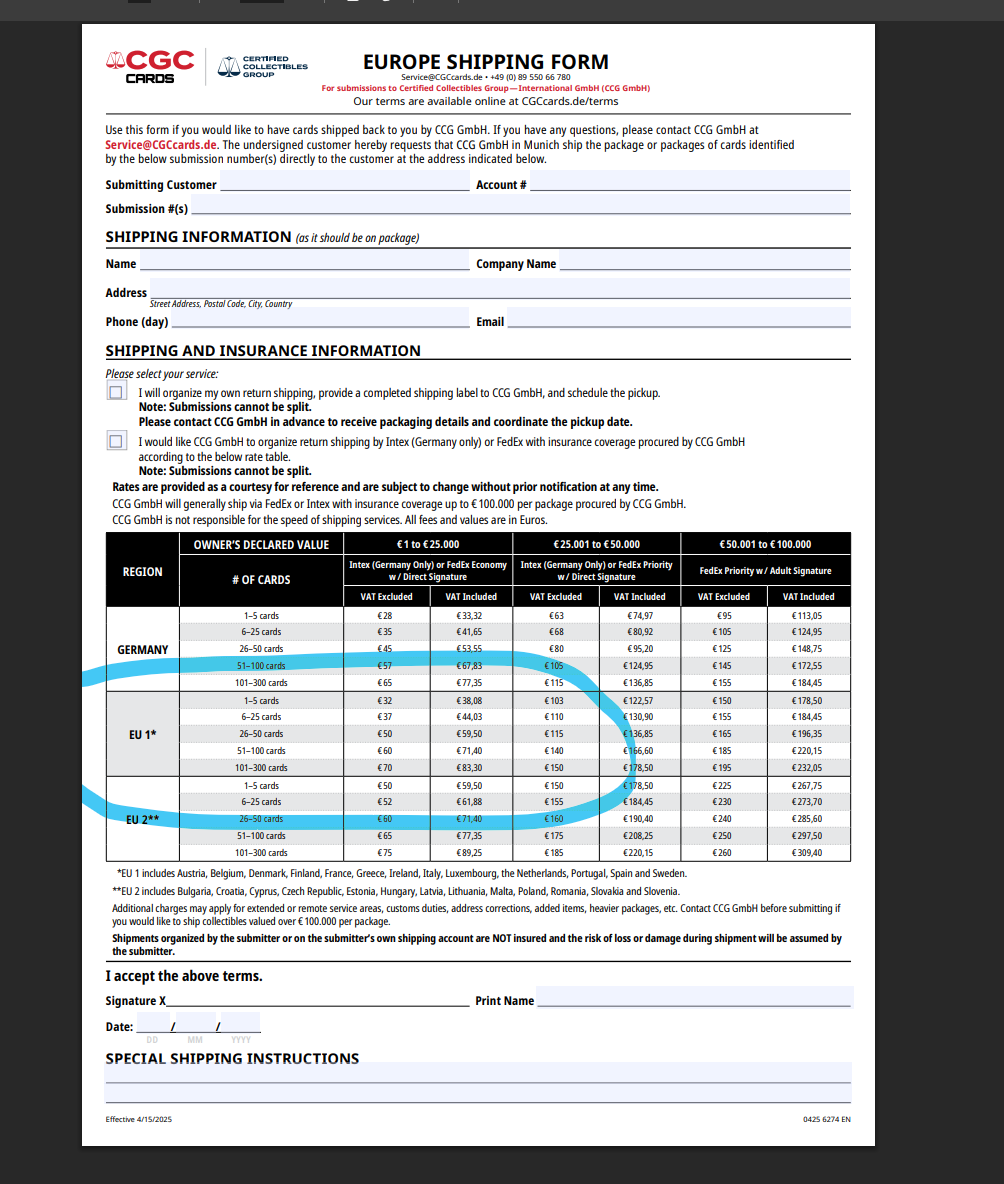1004x1184 pixels.
Task: Click the '€44,03' price cell
Action: (469, 717)
